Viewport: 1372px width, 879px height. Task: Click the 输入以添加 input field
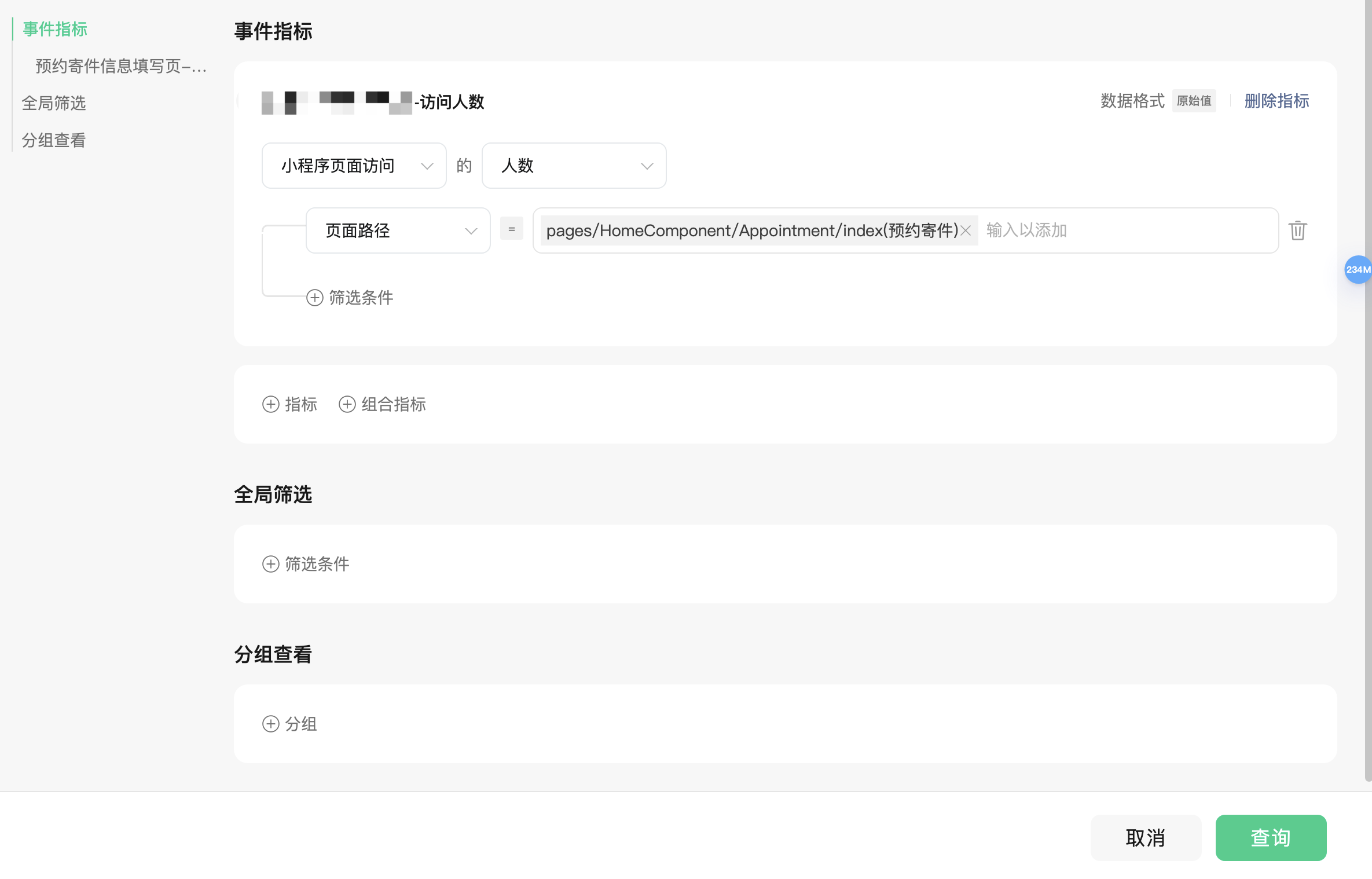pyautogui.click(x=1123, y=230)
